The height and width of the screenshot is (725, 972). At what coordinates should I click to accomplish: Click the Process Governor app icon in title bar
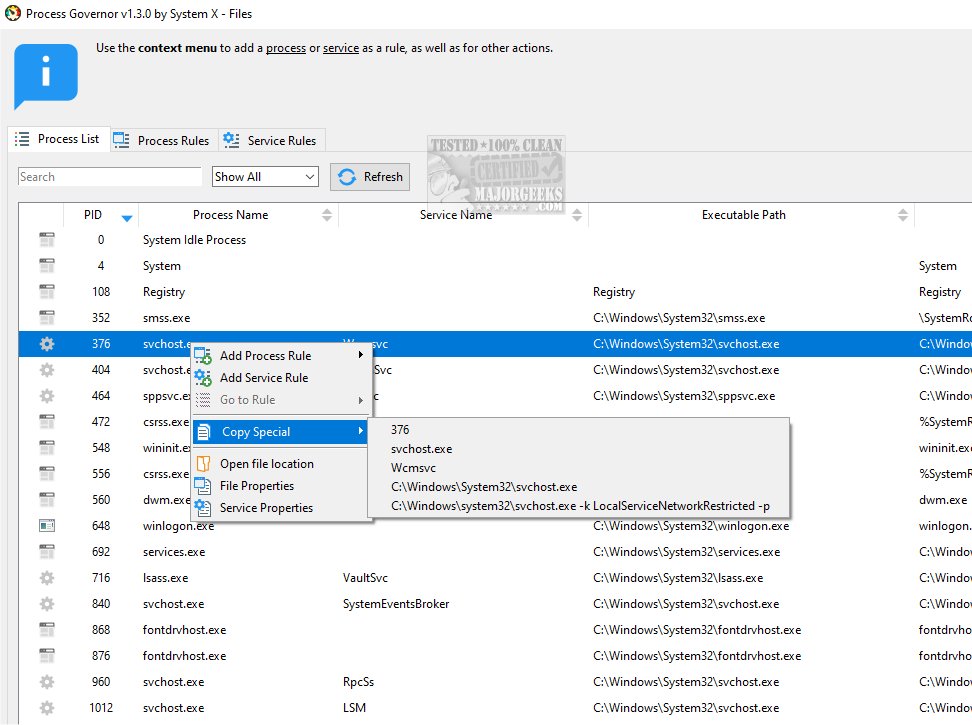12,13
